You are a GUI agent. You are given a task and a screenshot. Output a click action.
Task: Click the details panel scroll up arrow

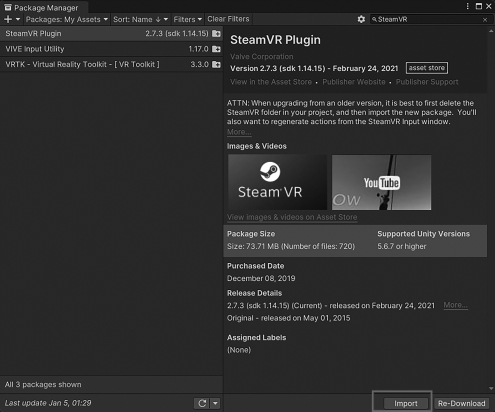pyautogui.click(x=491, y=31)
